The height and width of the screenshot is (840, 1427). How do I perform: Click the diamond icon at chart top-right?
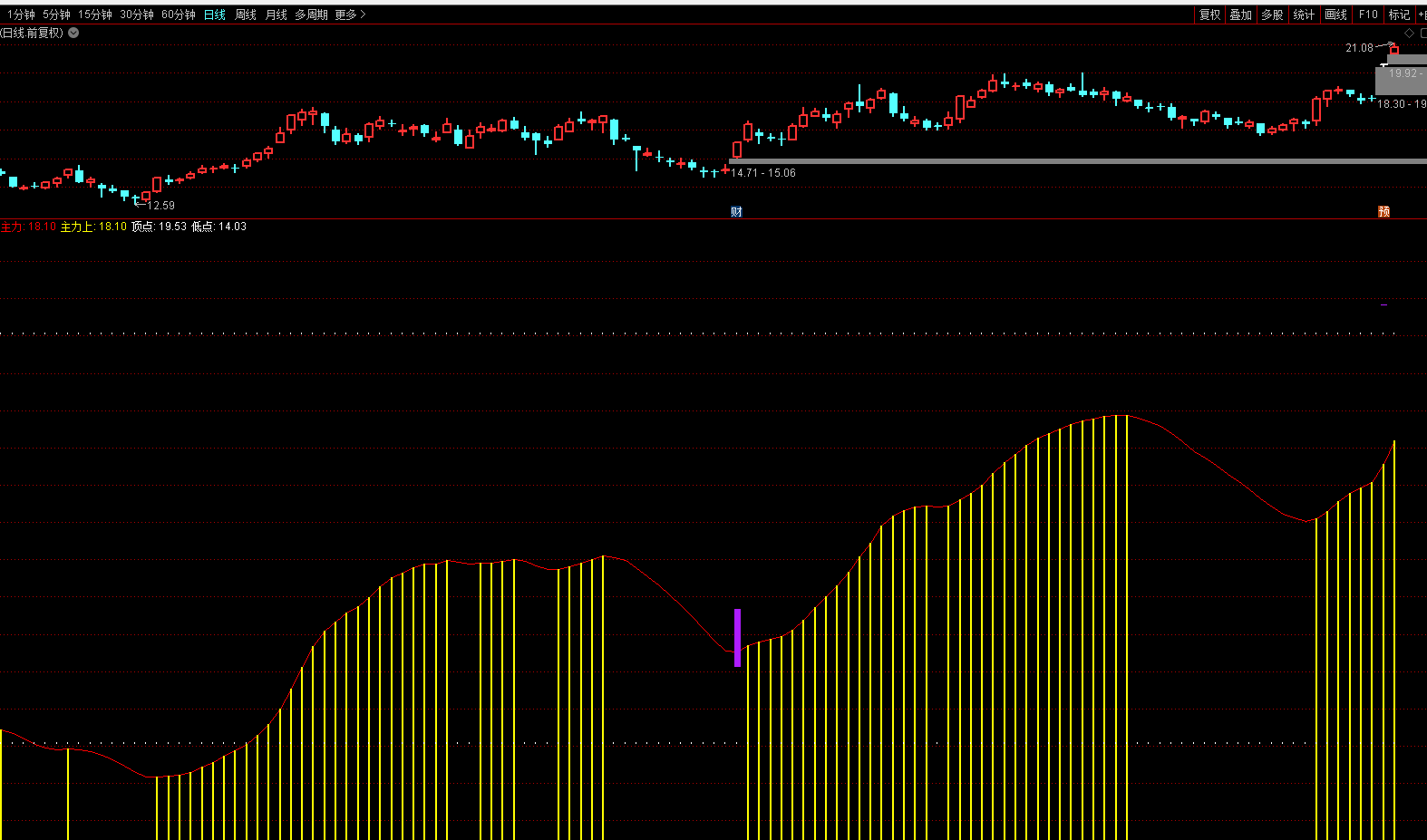point(1409,34)
